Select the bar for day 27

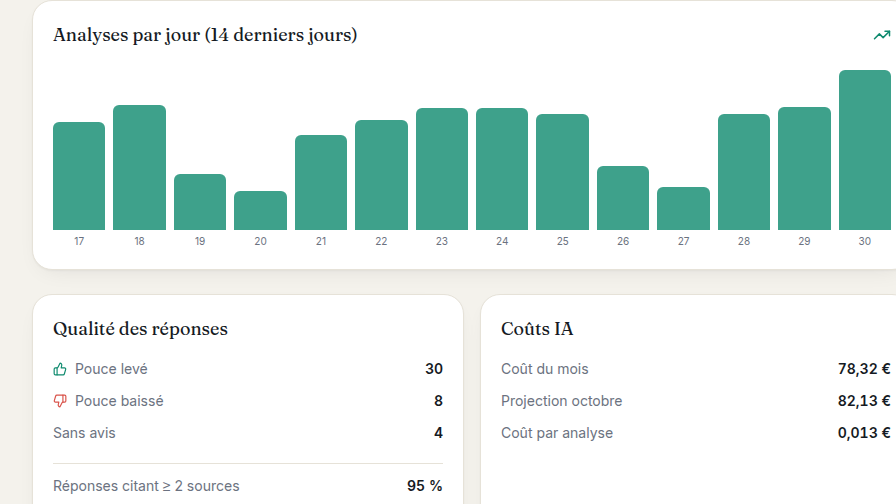683,209
